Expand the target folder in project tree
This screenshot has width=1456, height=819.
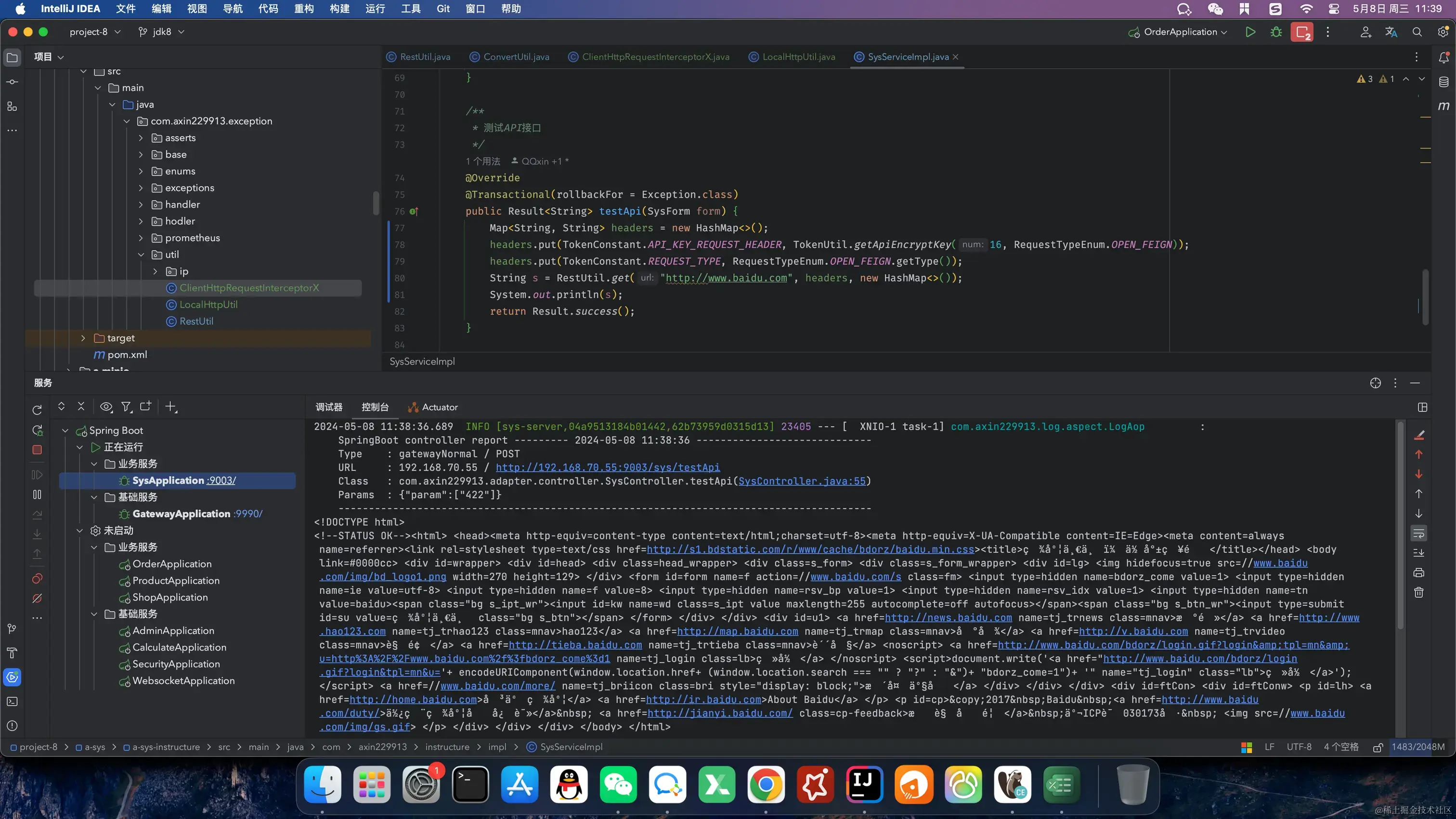point(83,338)
